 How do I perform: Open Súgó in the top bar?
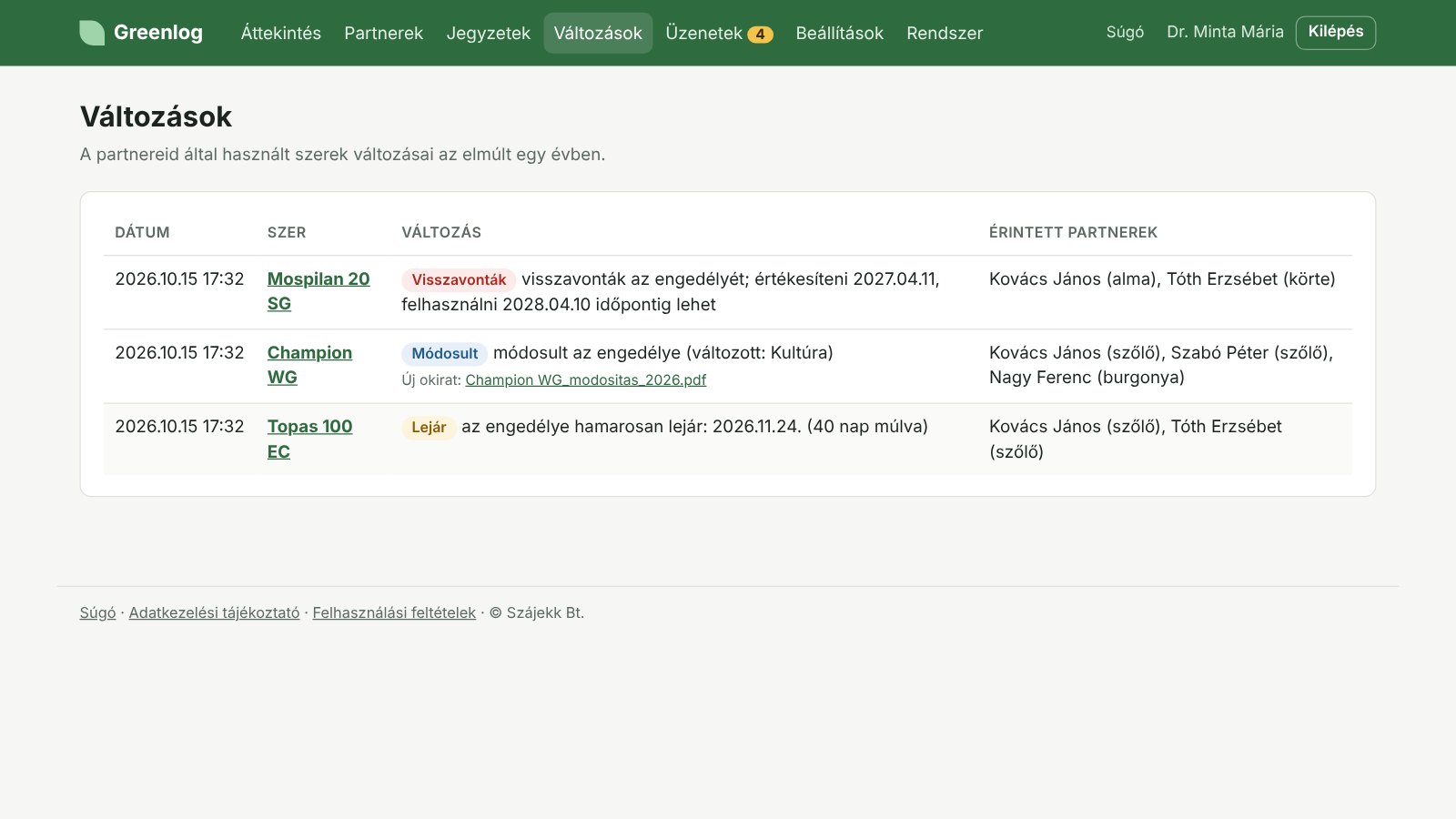point(1125,32)
